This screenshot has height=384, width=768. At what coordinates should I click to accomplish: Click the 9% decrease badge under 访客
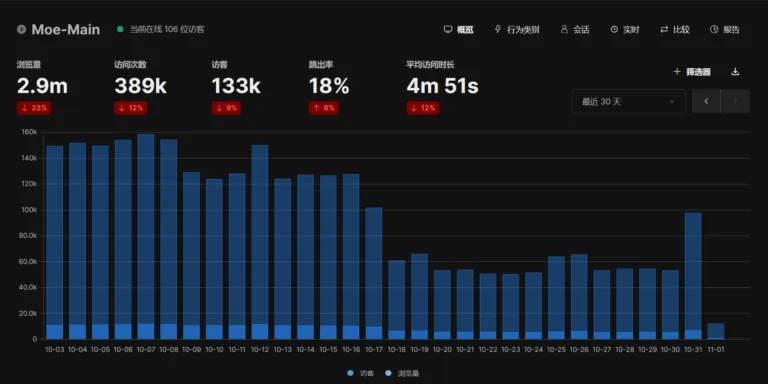226,108
